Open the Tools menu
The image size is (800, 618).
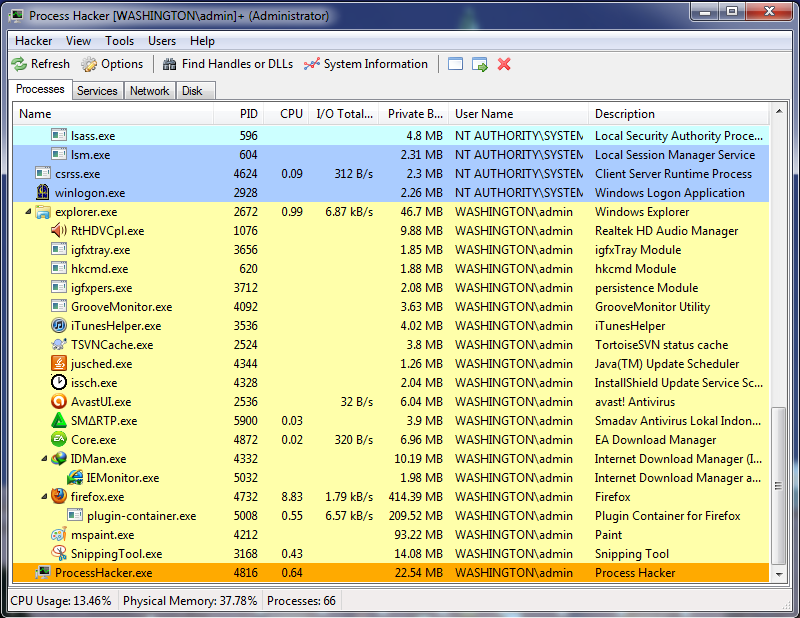[119, 41]
